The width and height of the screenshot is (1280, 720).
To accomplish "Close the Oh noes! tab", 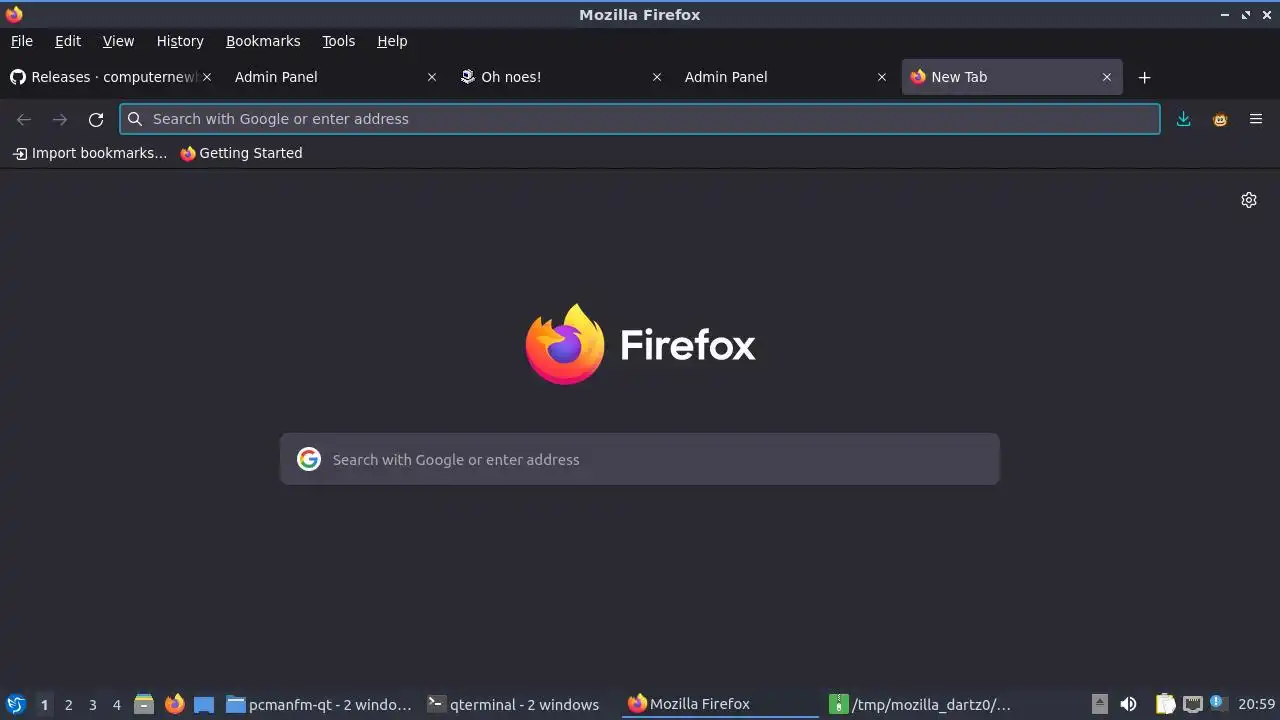I will (x=657, y=77).
